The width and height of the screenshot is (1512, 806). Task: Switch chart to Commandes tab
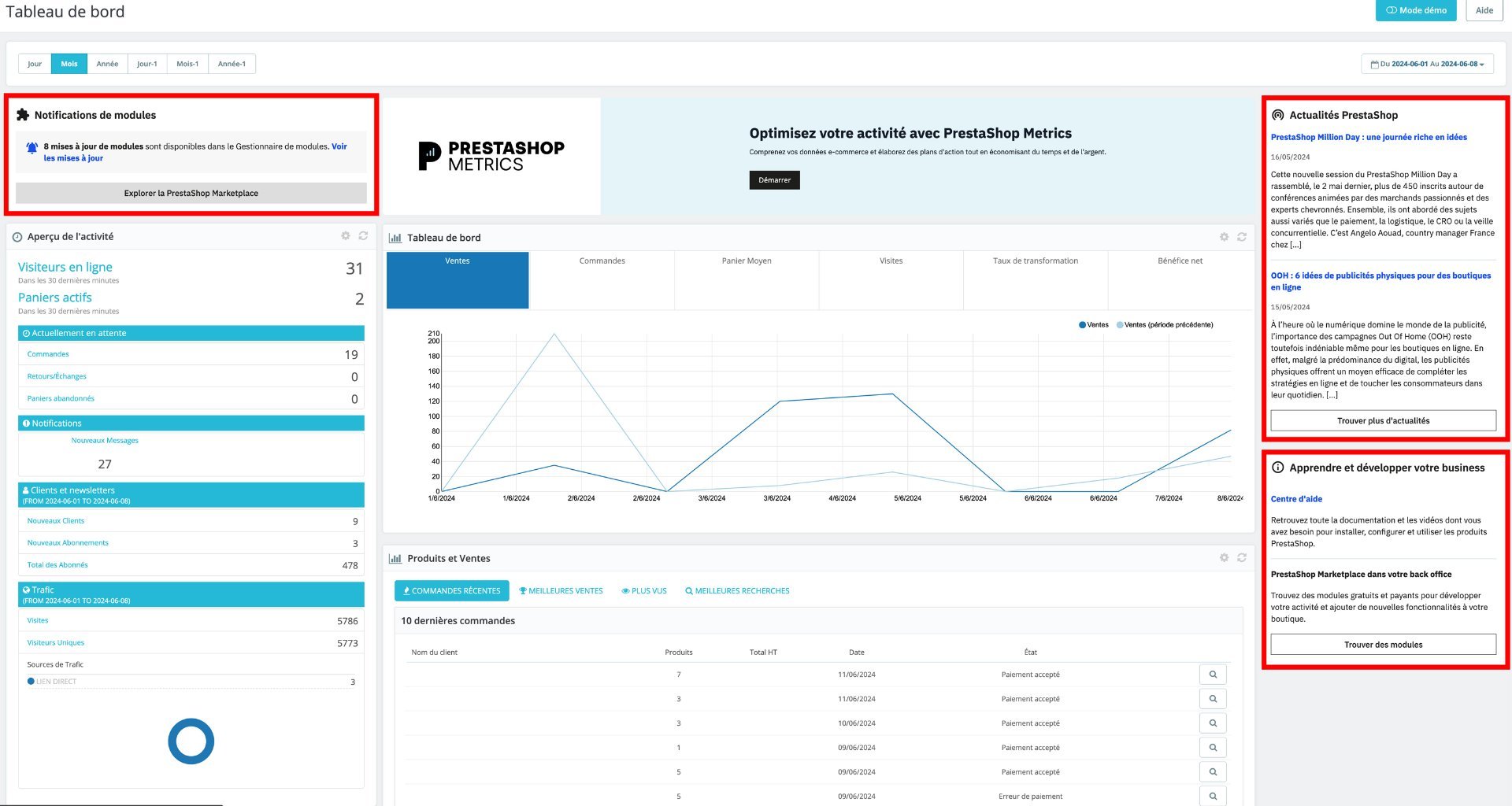point(602,280)
